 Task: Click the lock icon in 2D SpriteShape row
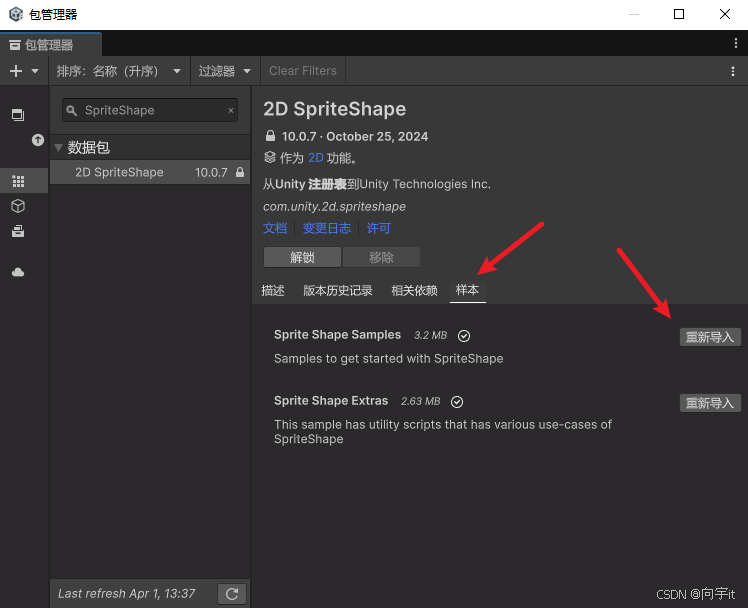(240, 172)
